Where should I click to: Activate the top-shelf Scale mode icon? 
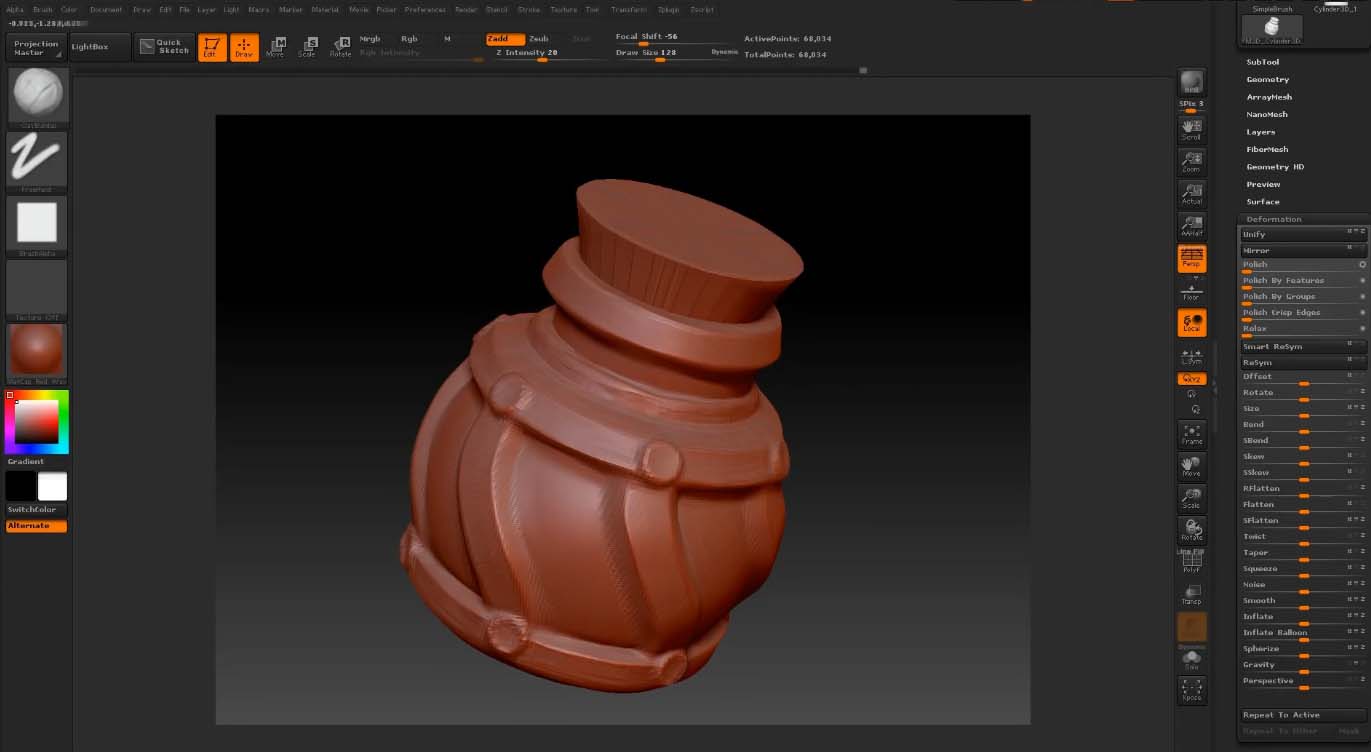tap(307, 47)
